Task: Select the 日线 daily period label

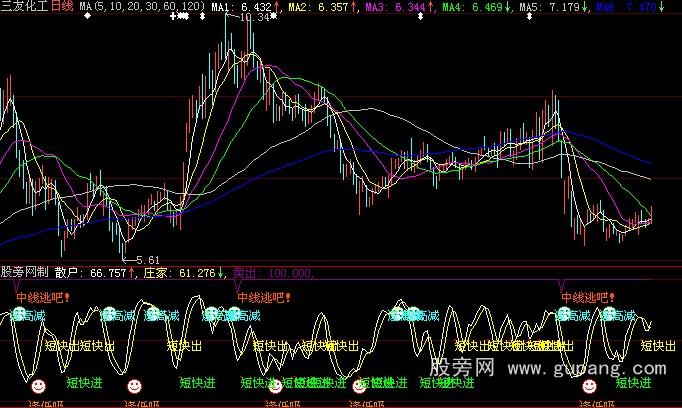Action: (63, 7)
